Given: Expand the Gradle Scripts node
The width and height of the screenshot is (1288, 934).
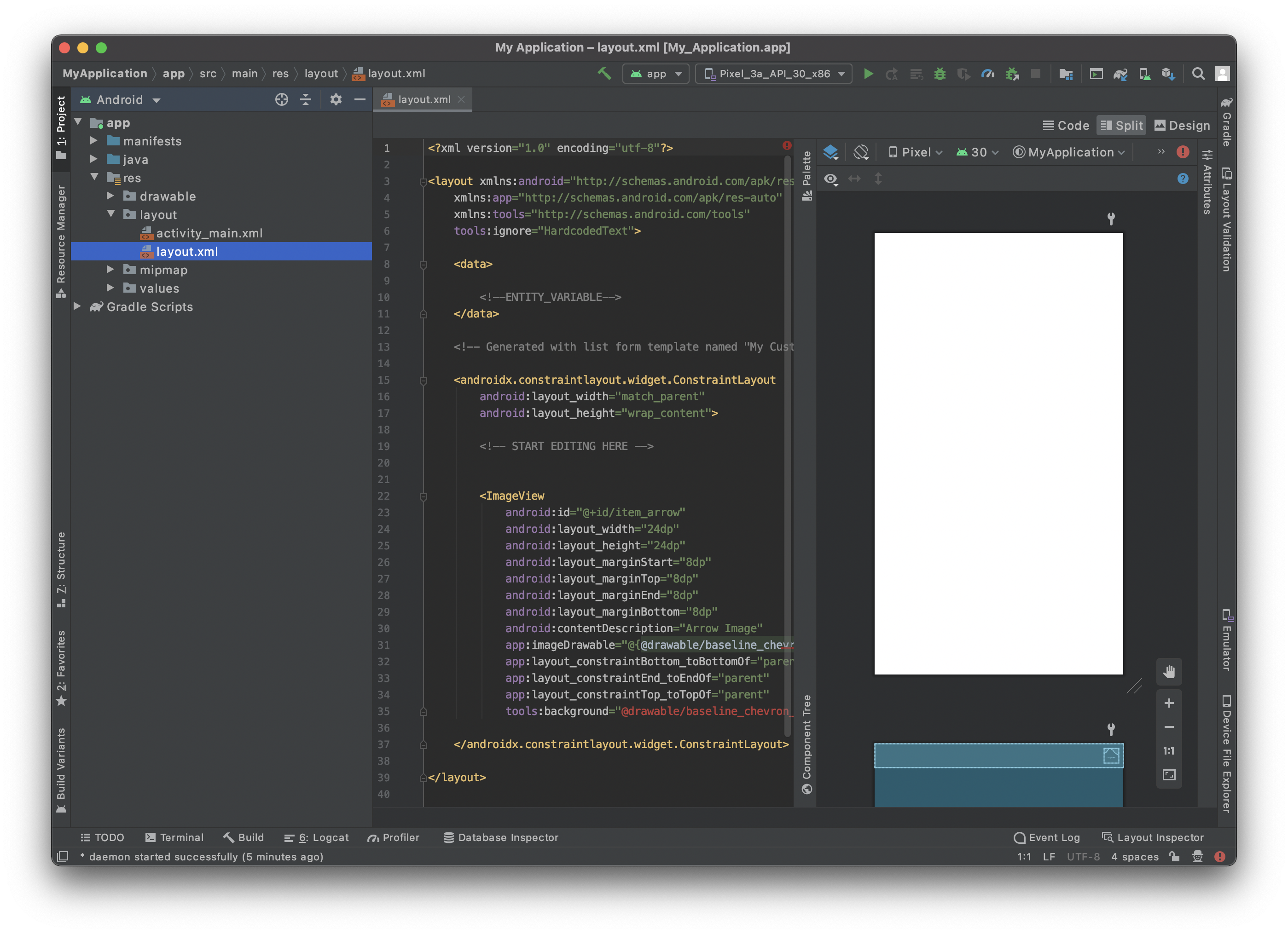Looking at the screenshot, I should click(x=78, y=306).
